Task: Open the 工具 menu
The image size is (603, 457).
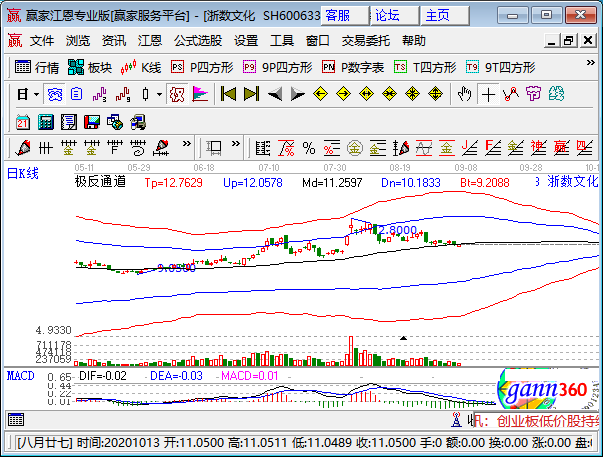Action: click(x=282, y=40)
